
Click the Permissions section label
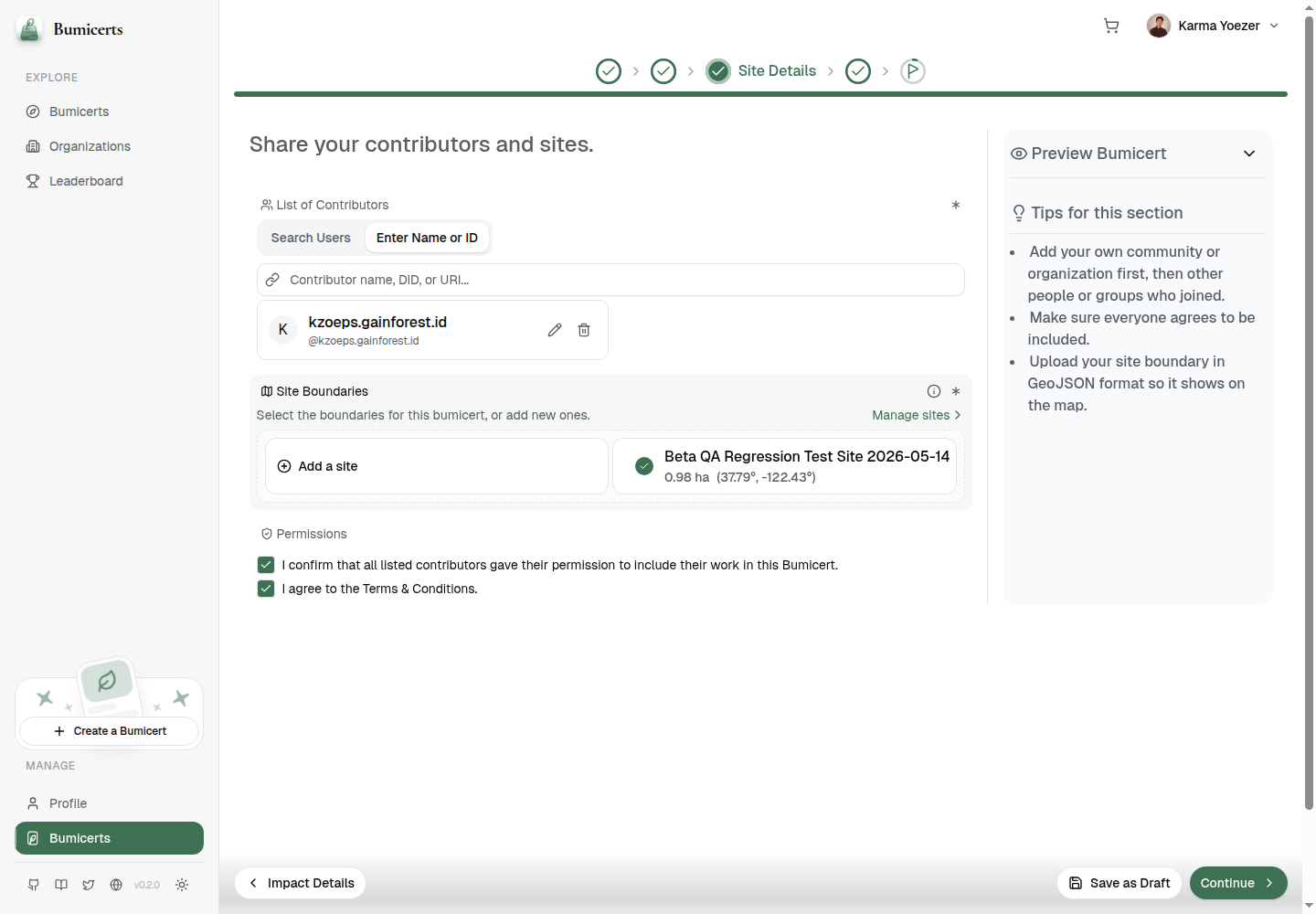coord(312,534)
